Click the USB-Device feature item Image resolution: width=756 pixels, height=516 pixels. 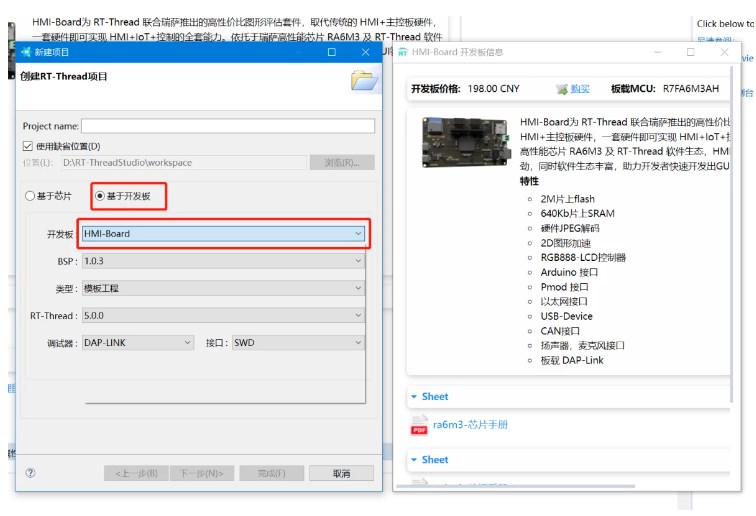[567, 316]
